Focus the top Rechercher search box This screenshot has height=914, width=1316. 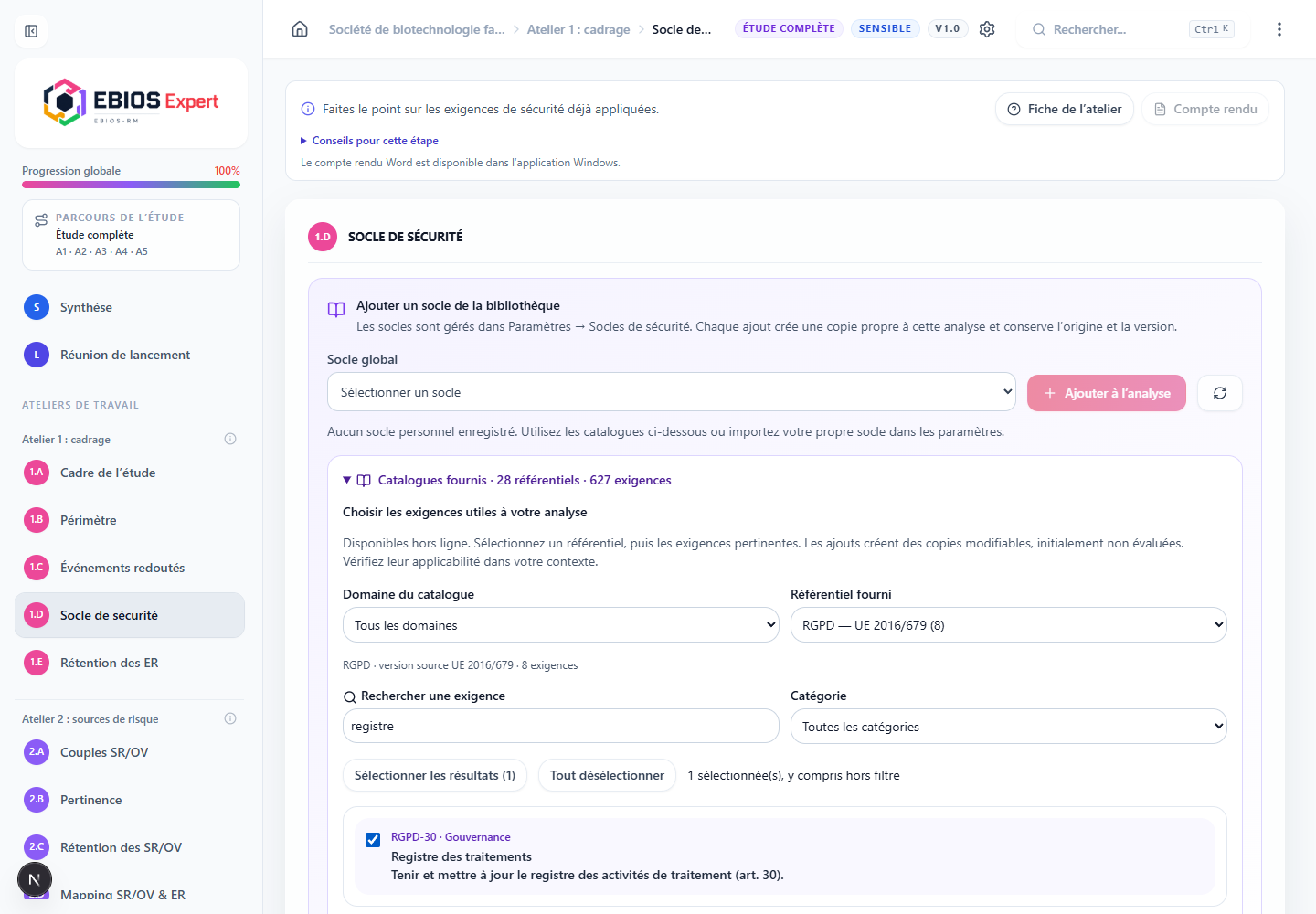[x=1132, y=29]
